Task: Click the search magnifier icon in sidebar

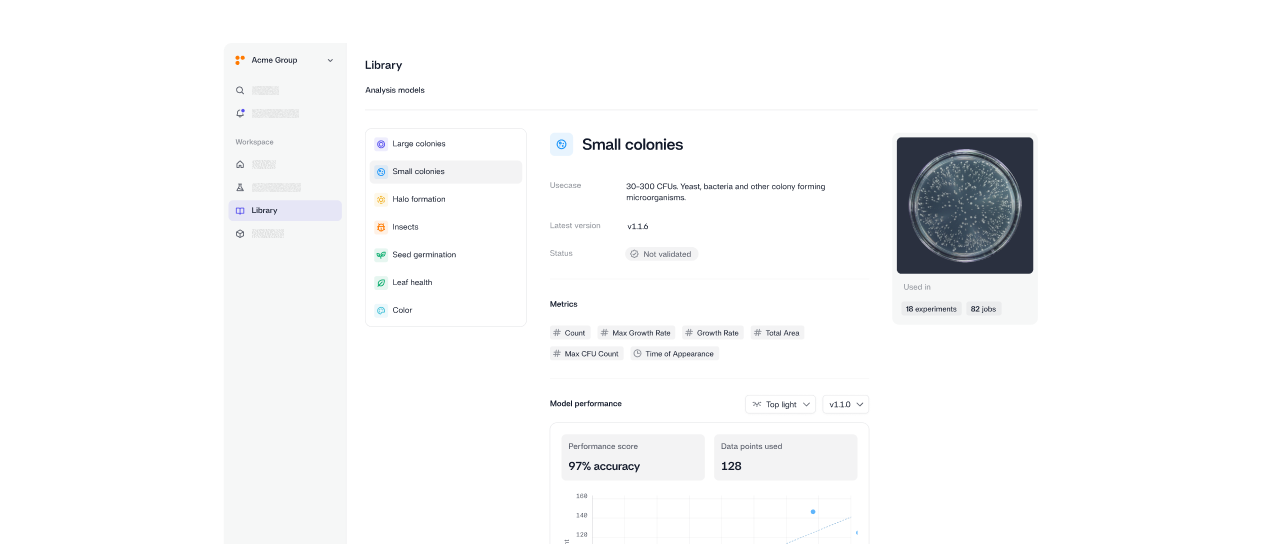Action: [240, 90]
